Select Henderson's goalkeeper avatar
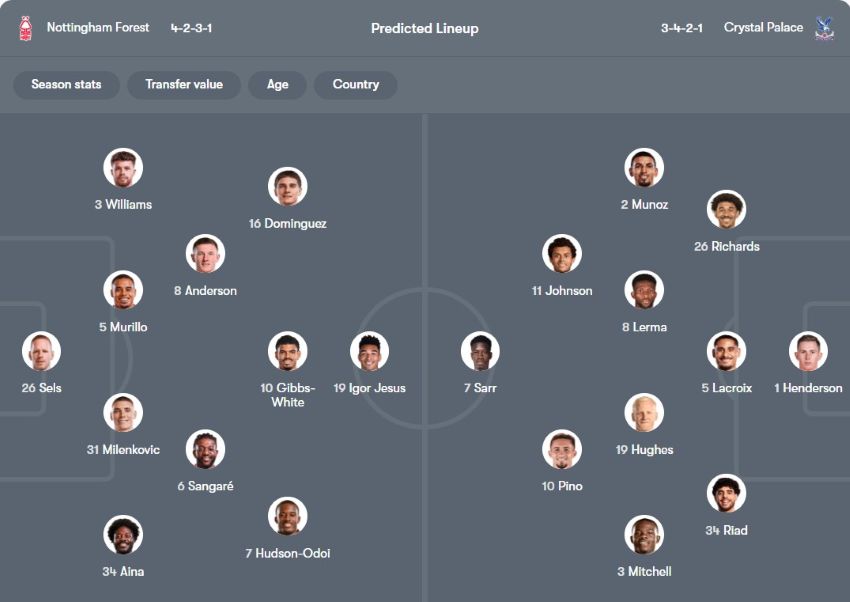Viewport: 850px width, 602px height. pos(808,352)
